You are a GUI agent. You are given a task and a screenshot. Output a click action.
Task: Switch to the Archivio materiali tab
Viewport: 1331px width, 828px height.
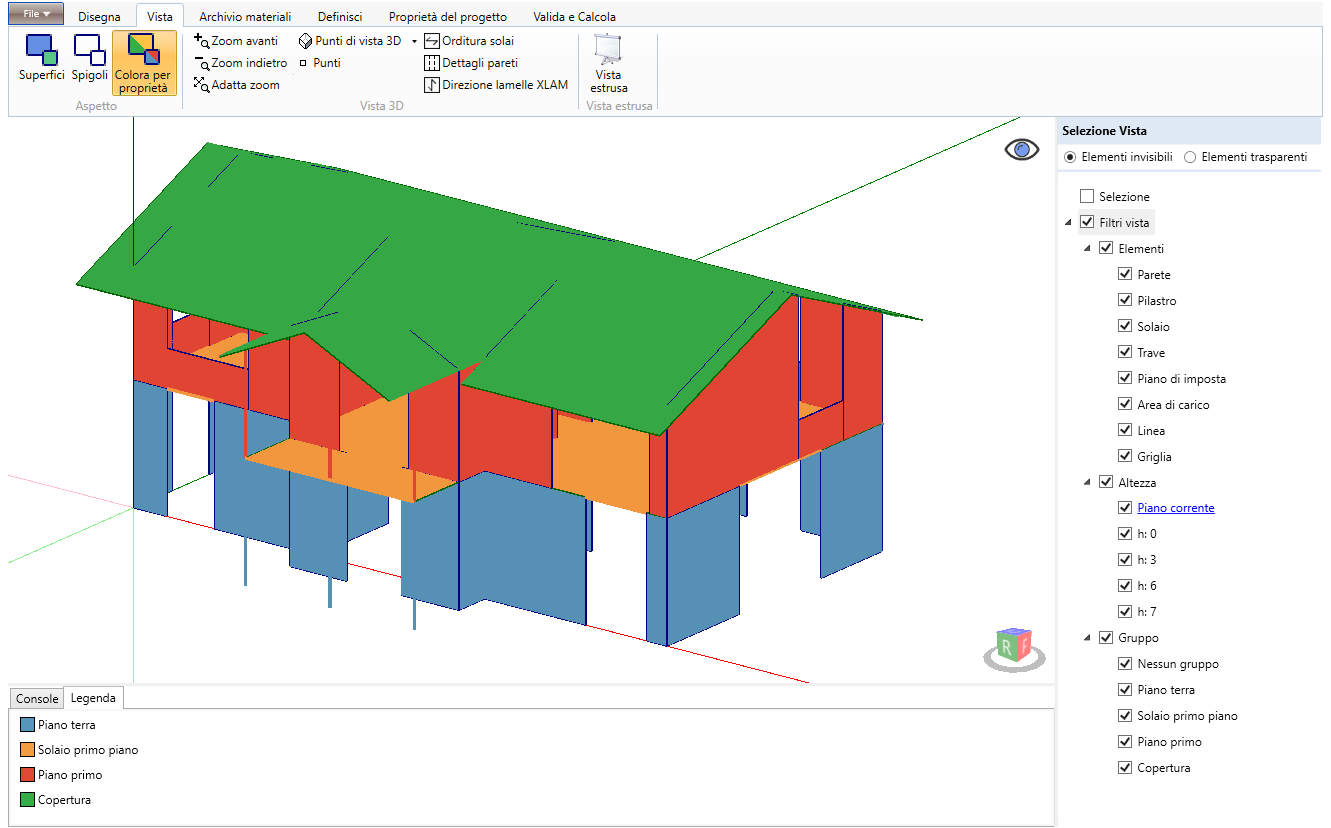245,16
